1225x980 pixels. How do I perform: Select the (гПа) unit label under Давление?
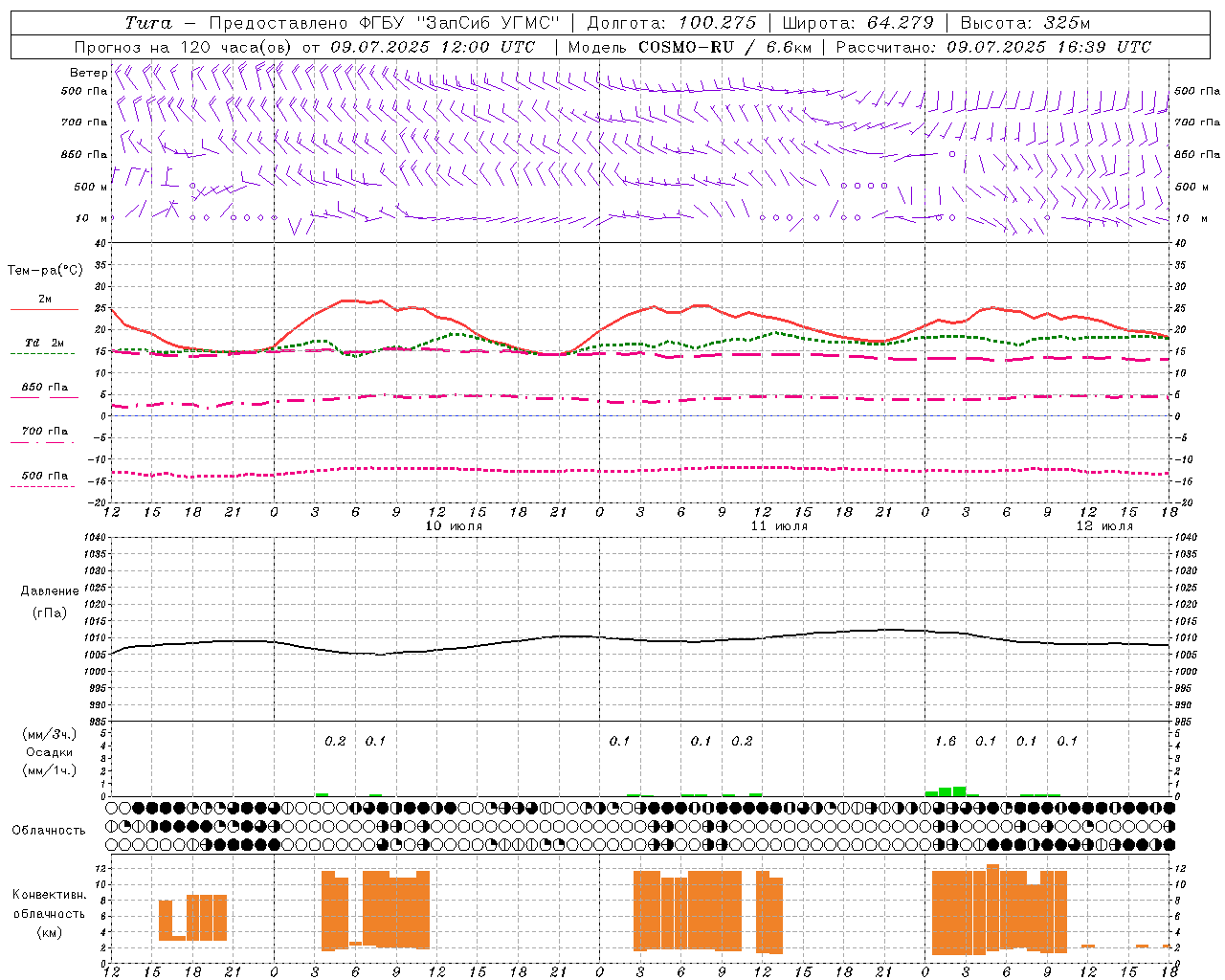coord(48,612)
